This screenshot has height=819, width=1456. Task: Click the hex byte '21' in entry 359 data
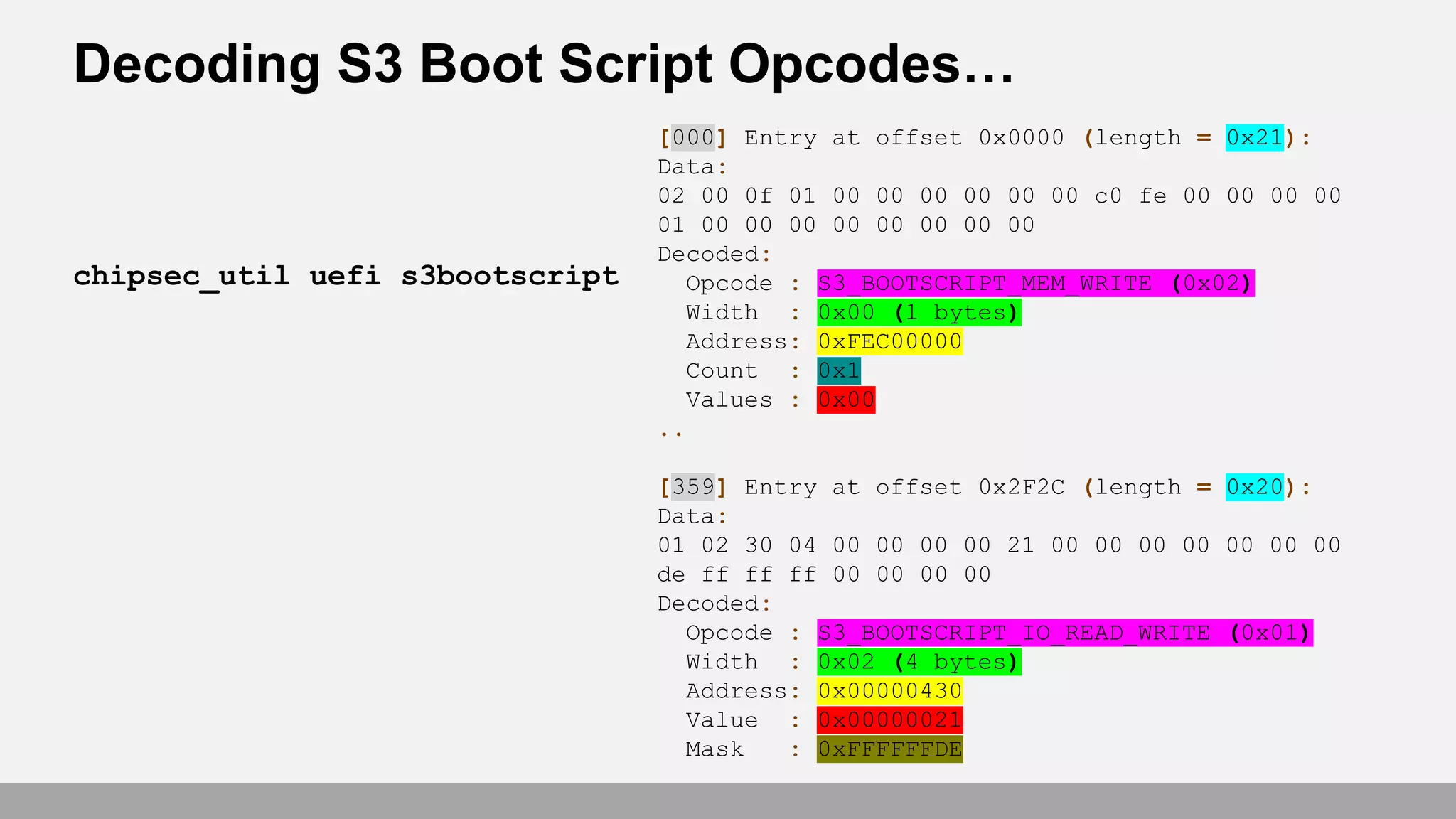(1021, 545)
